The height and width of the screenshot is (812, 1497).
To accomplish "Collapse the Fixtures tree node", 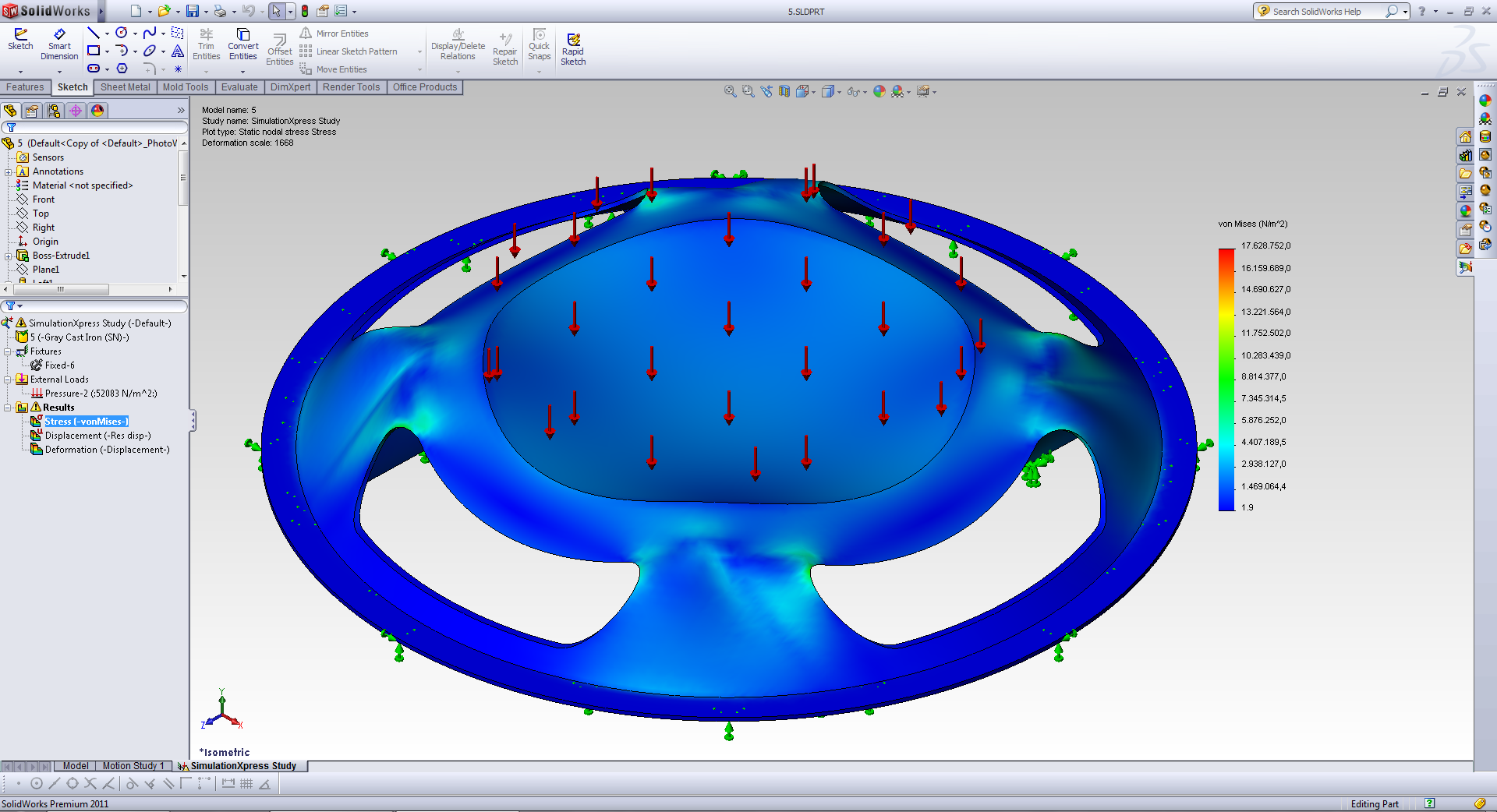I will pos(8,351).
